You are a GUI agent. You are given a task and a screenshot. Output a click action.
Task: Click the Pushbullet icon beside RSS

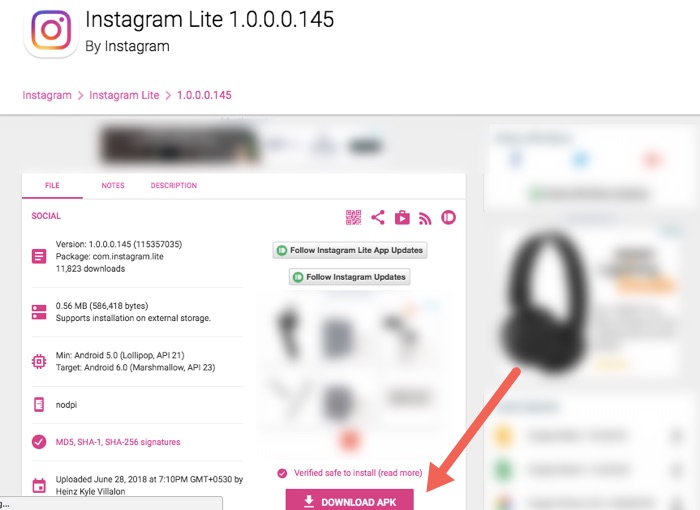[x=448, y=217]
